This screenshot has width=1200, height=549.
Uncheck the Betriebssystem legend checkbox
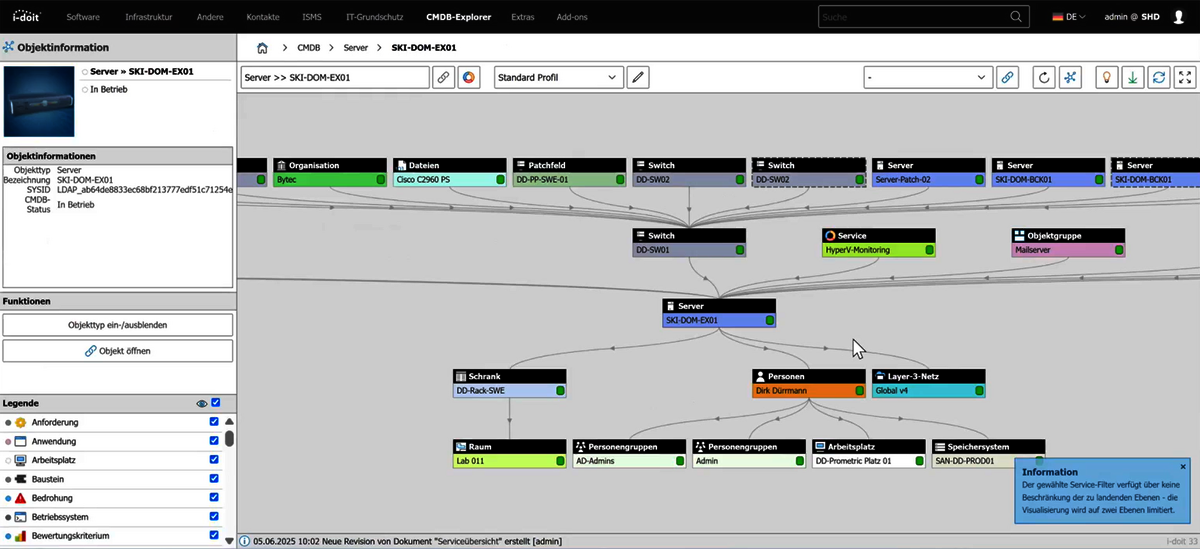pos(214,517)
